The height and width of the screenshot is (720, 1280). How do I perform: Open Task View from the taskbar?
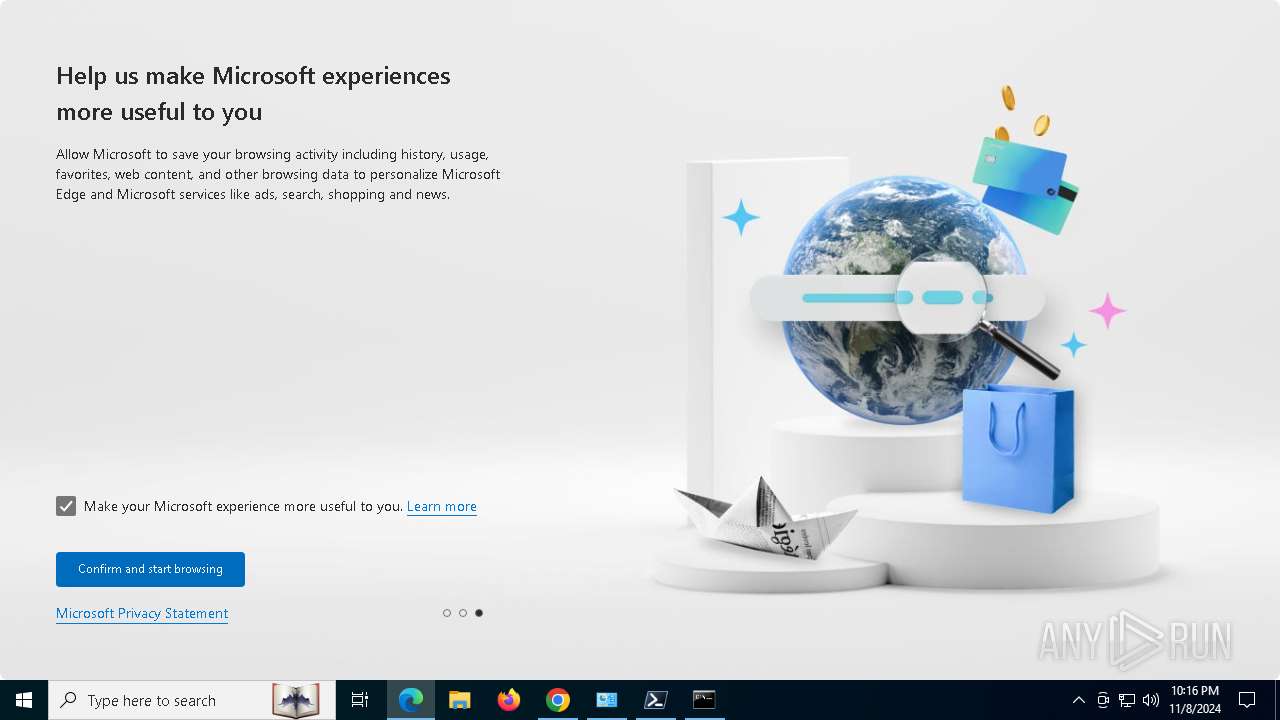[x=360, y=700]
